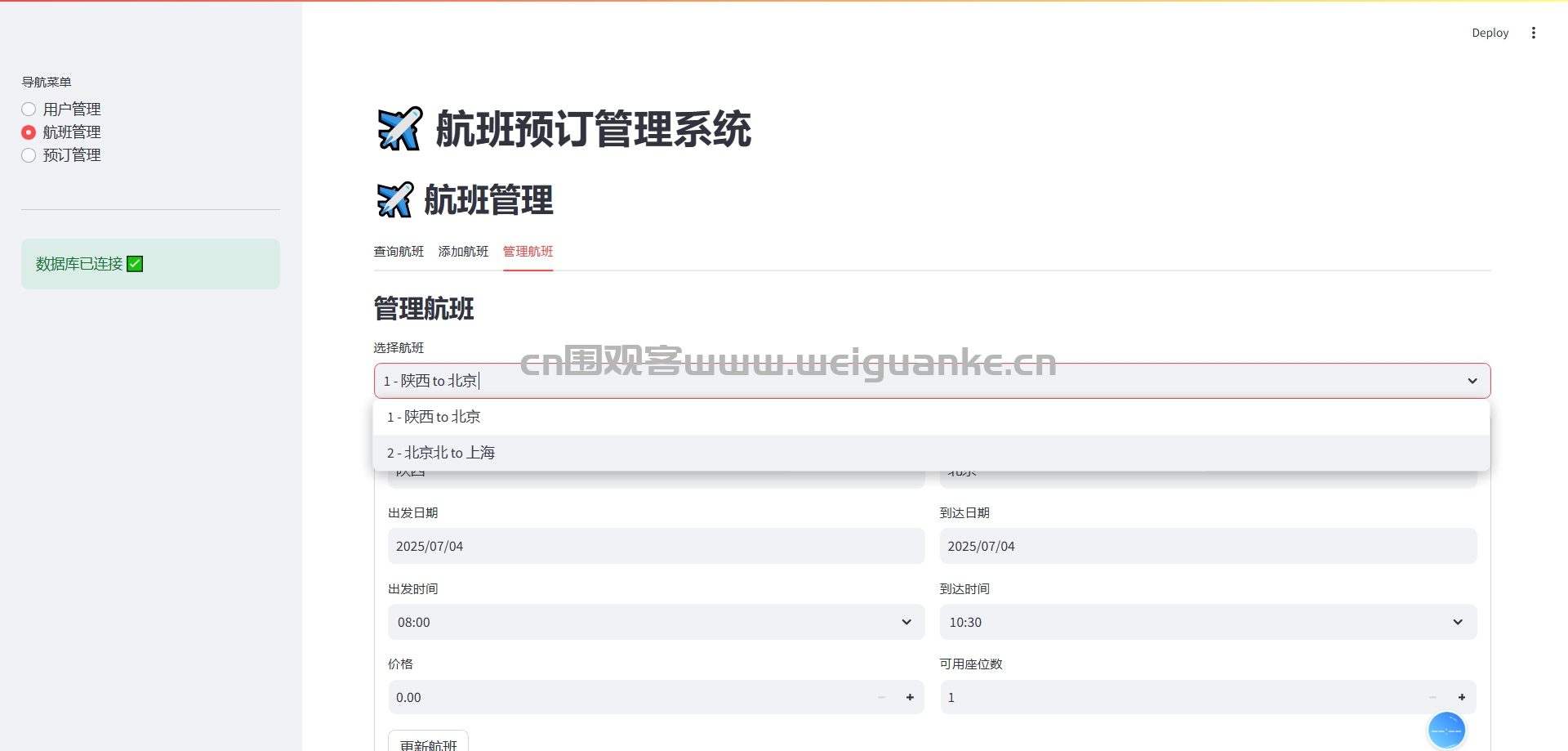
Task: Click the 导航菜单 sidebar label
Action: (47, 82)
